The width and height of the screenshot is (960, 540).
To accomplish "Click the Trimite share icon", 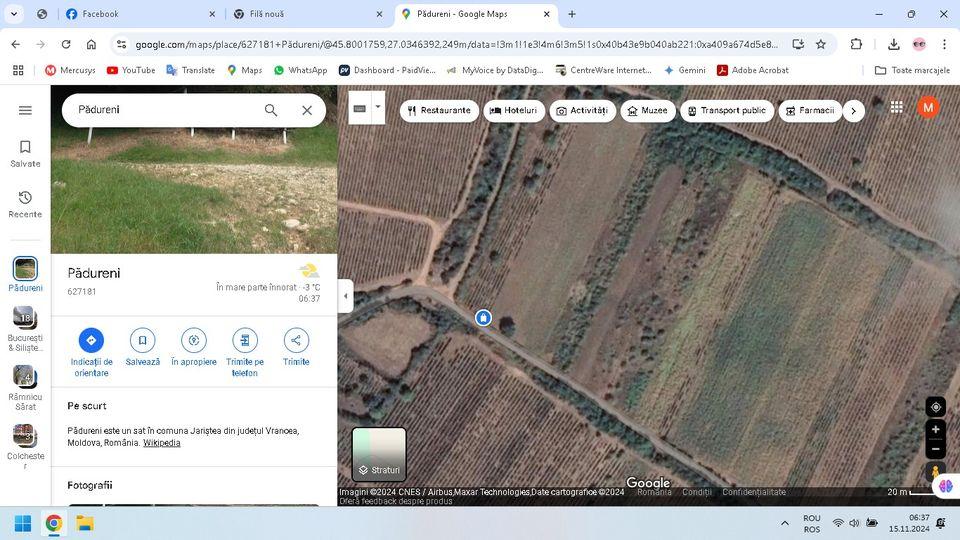I will point(296,340).
